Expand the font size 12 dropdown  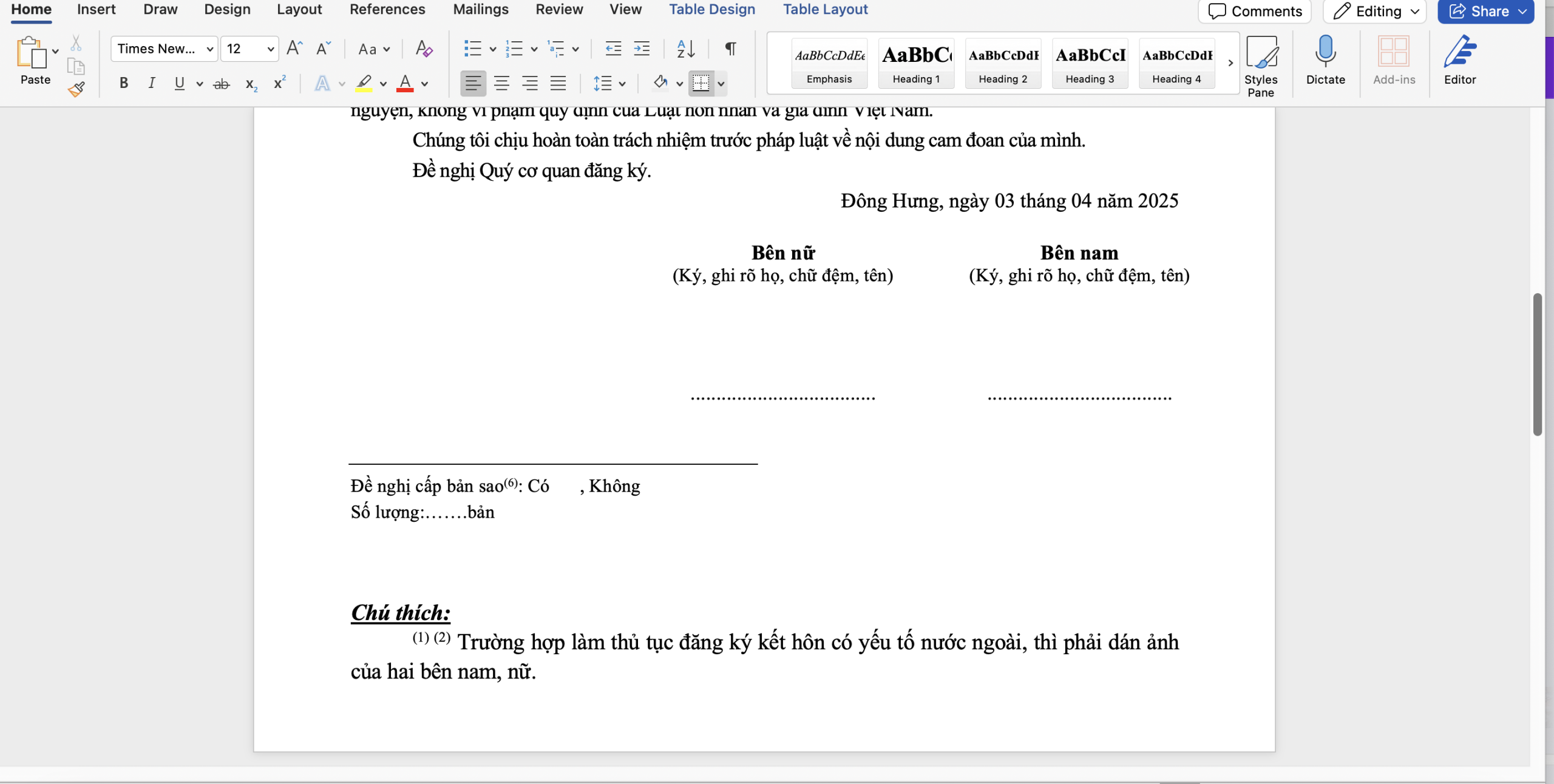click(x=270, y=49)
